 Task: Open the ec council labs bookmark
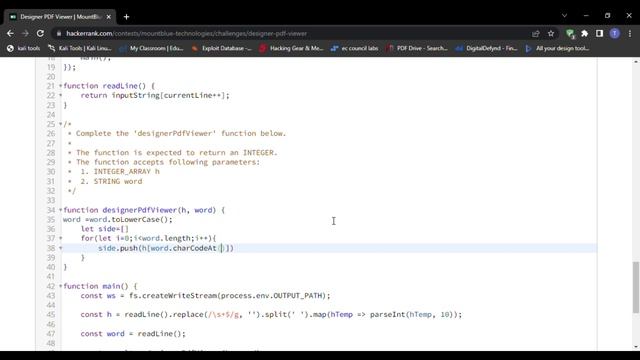click(x=355, y=48)
